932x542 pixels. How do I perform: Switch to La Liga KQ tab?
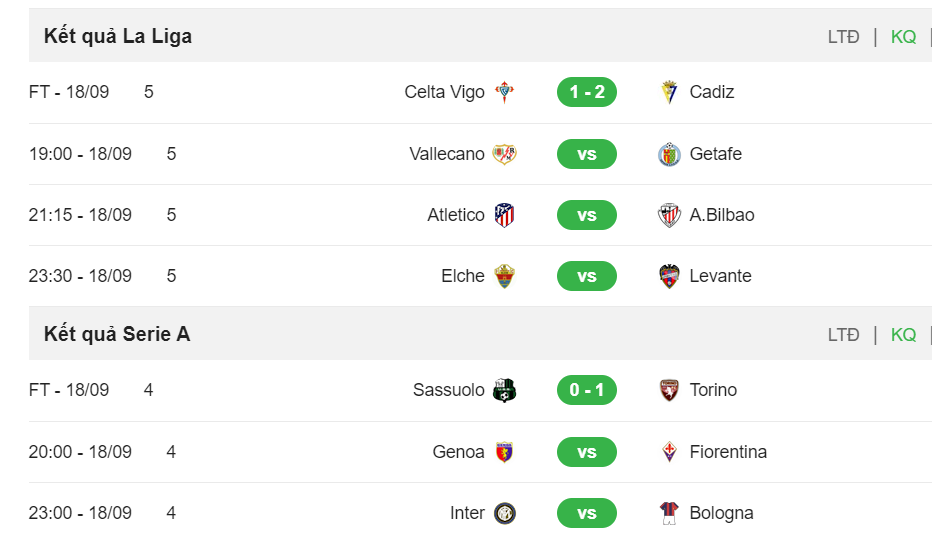pyautogui.click(x=903, y=37)
